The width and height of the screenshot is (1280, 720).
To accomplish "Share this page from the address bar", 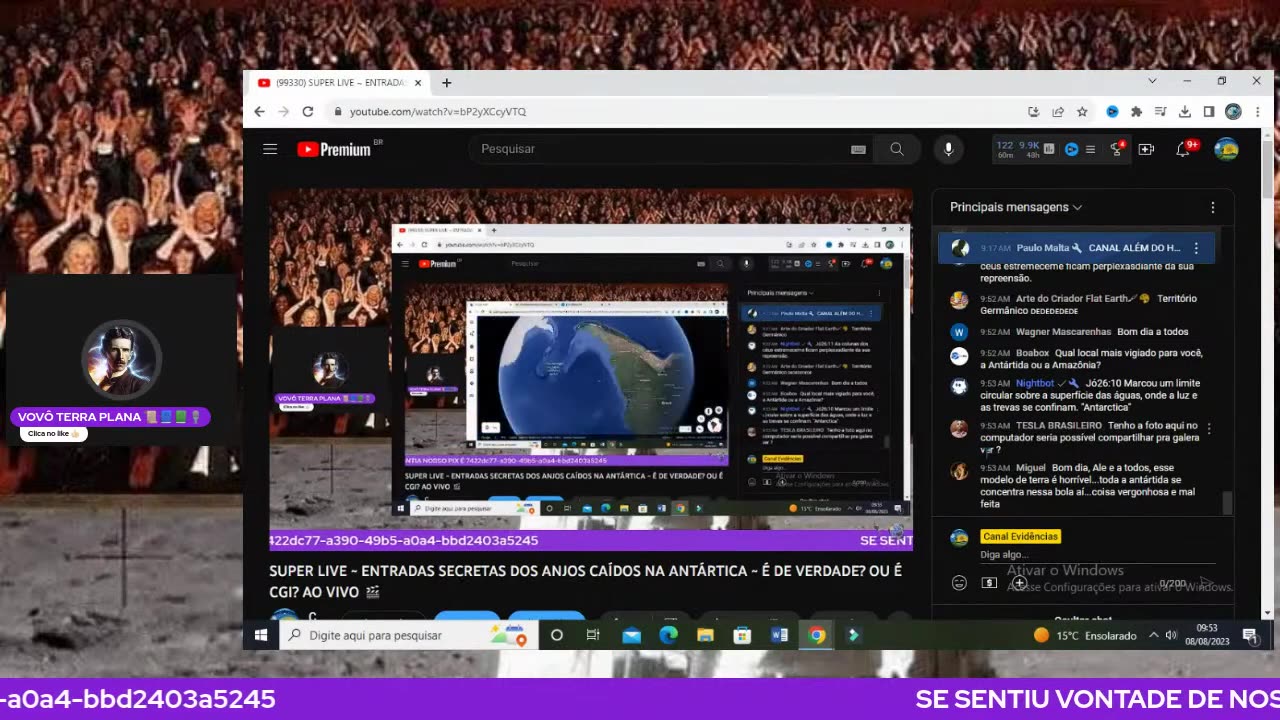I will click(x=1058, y=112).
